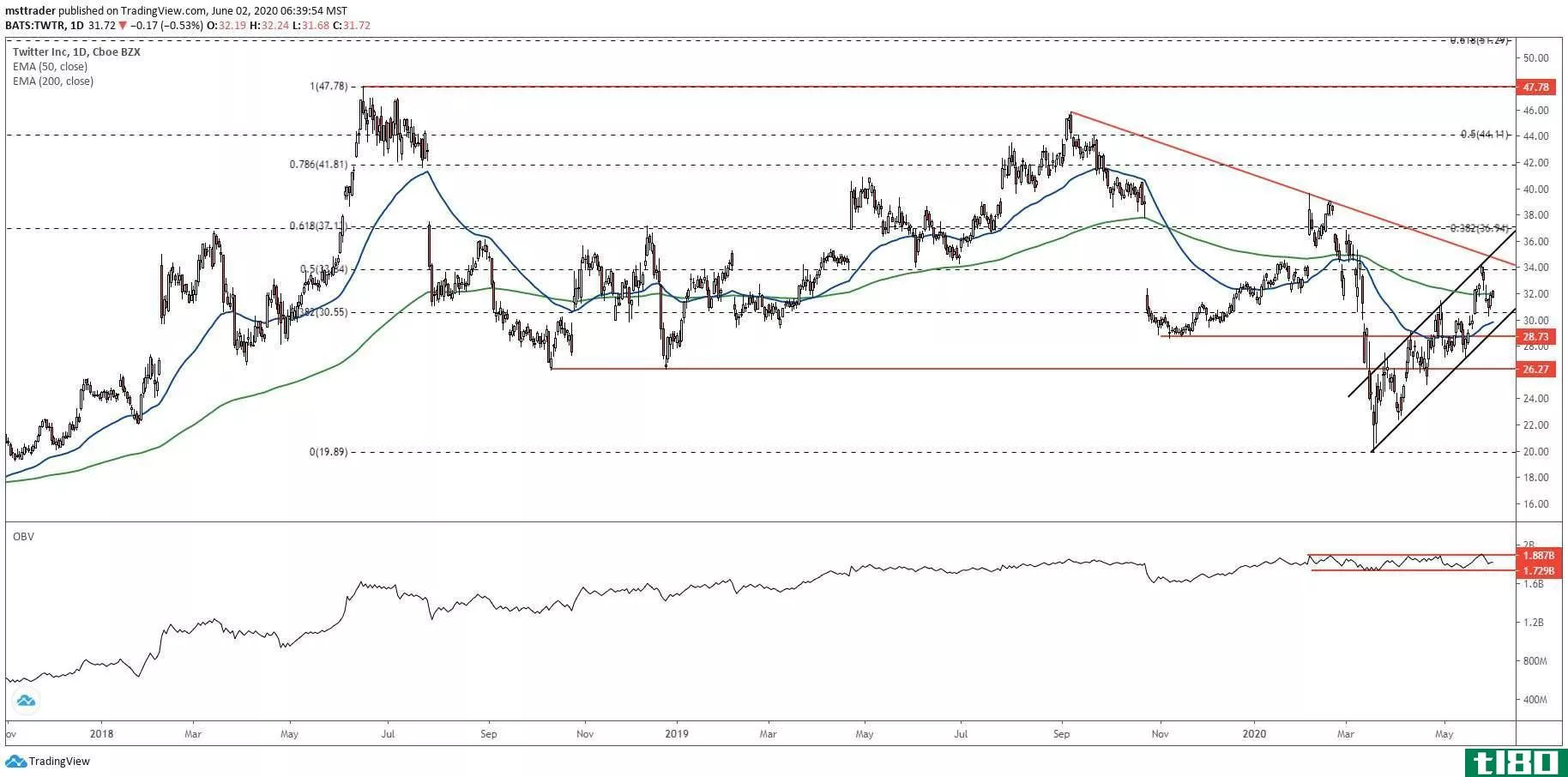1568x777 pixels.
Task: Click the 400M OBV axis value
Action: point(1535,700)
